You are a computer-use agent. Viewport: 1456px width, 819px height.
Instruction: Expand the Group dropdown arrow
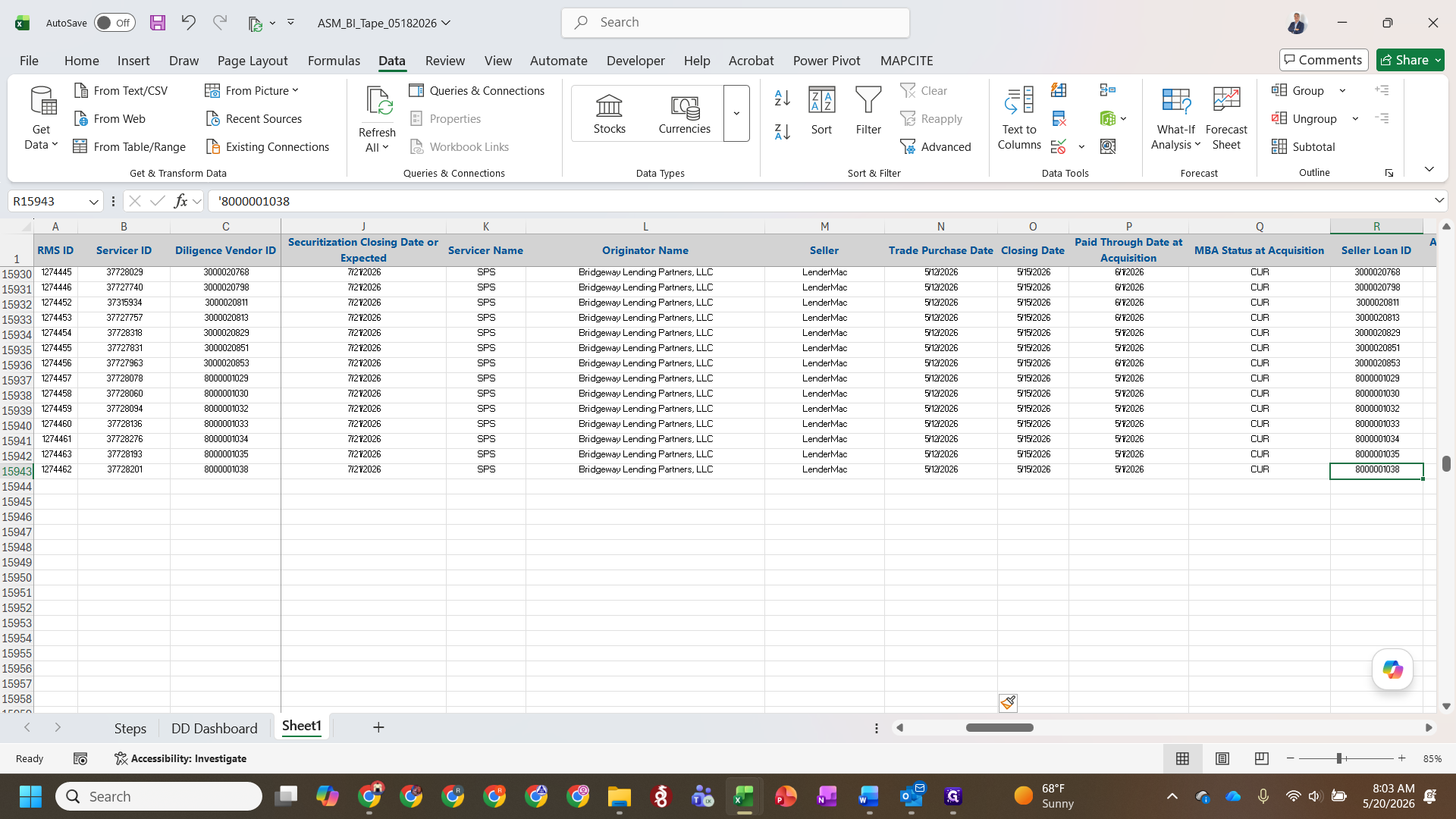coord(1342,90)
